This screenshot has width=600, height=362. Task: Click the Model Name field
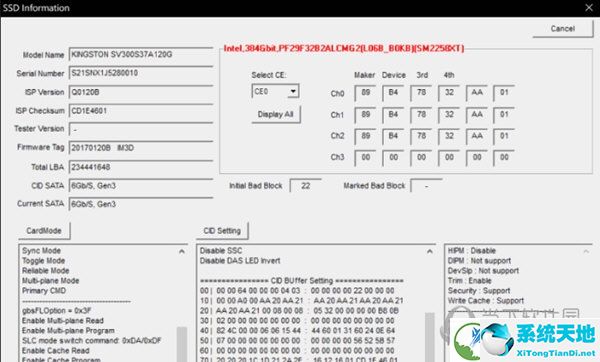click(x=141, y=54)
